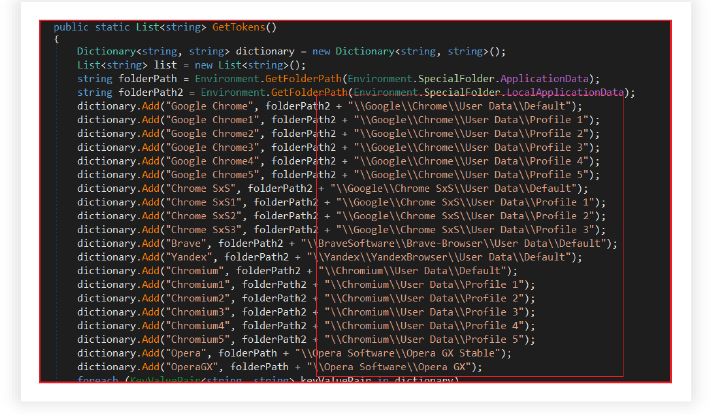Screen dimensions: 711x415
Task: Click the "Chrome SxS2" key string
Action: tap(204, 216)
